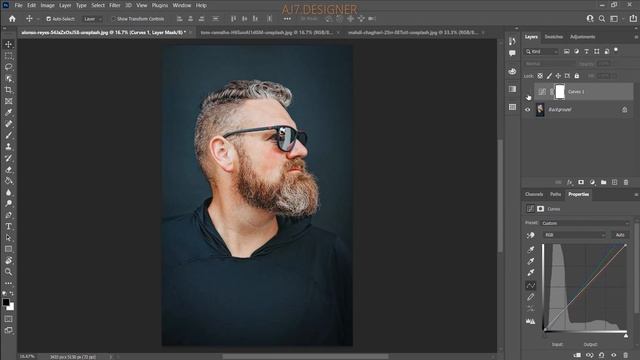Click the Auto button in Curves
This screenshot has height=360, width=640.
[x=620, y=235]
